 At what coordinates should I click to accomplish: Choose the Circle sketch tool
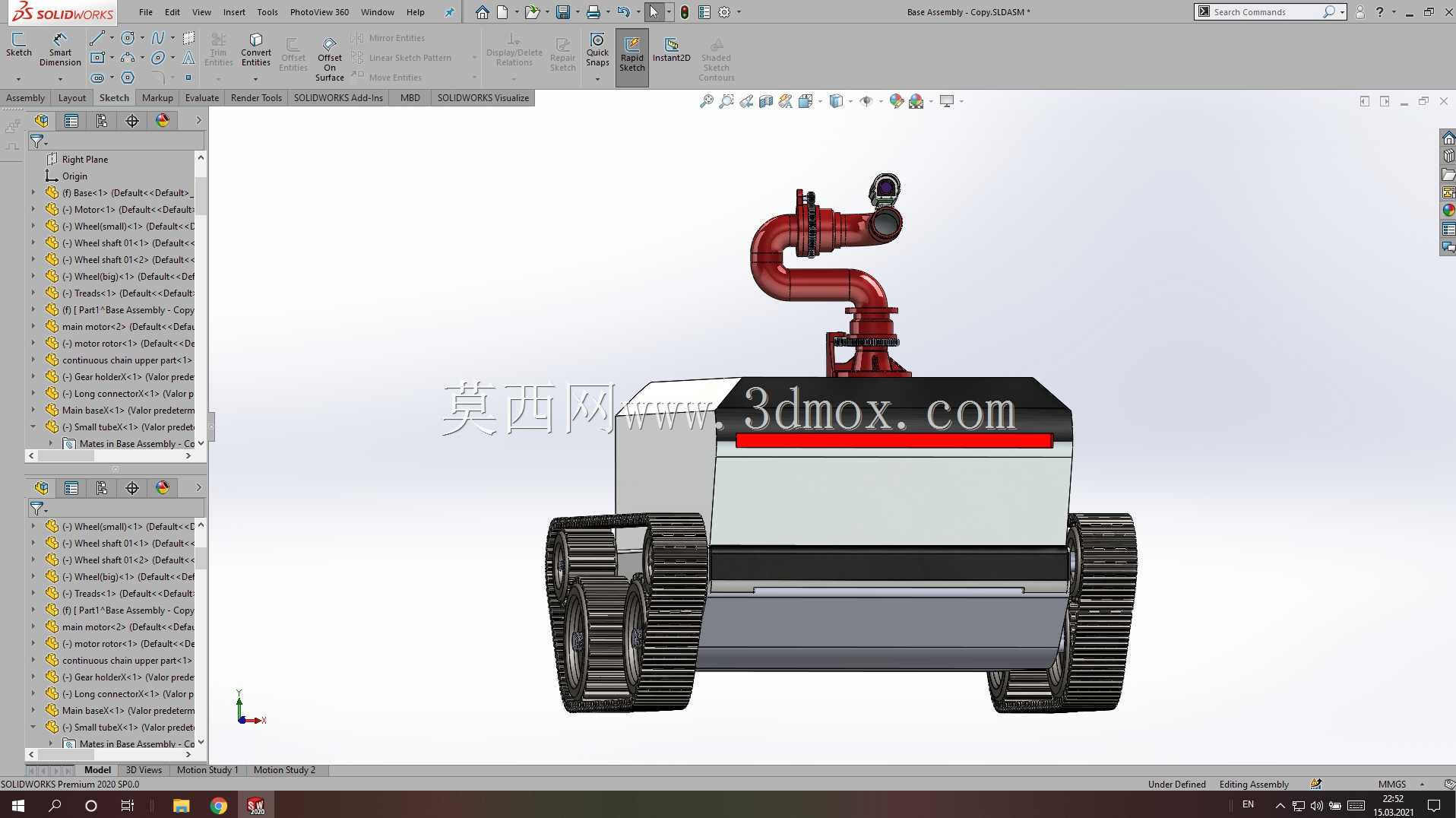point(128,38)
